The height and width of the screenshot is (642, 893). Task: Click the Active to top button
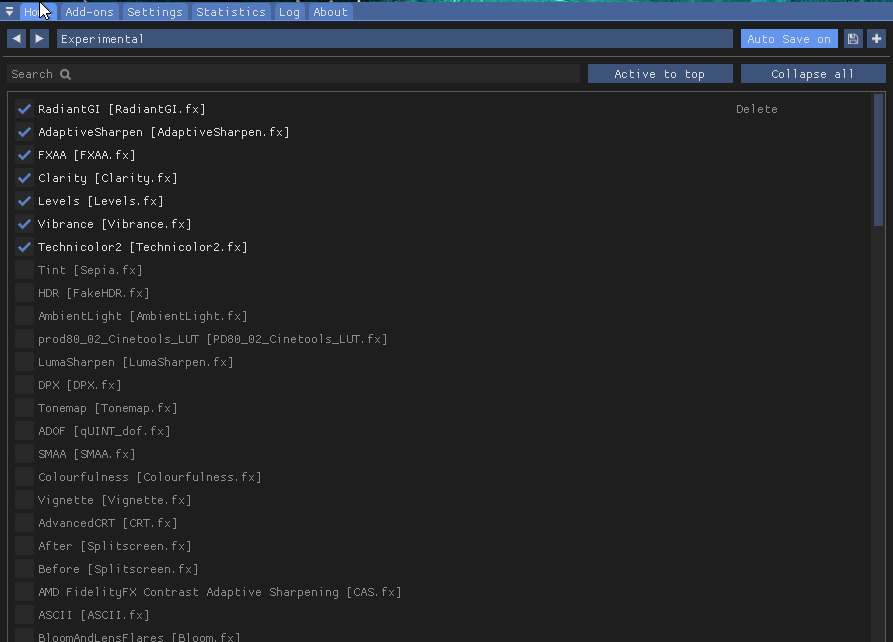pos(660,74)
